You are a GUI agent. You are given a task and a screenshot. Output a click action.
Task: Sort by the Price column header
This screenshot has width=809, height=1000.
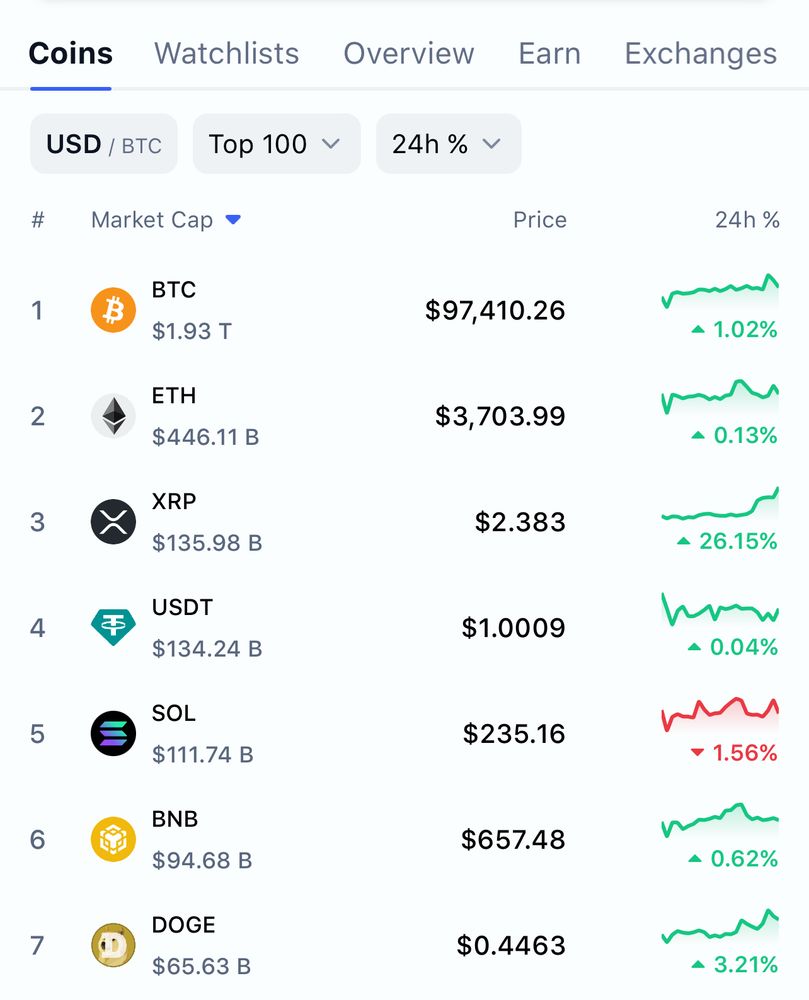540,220
